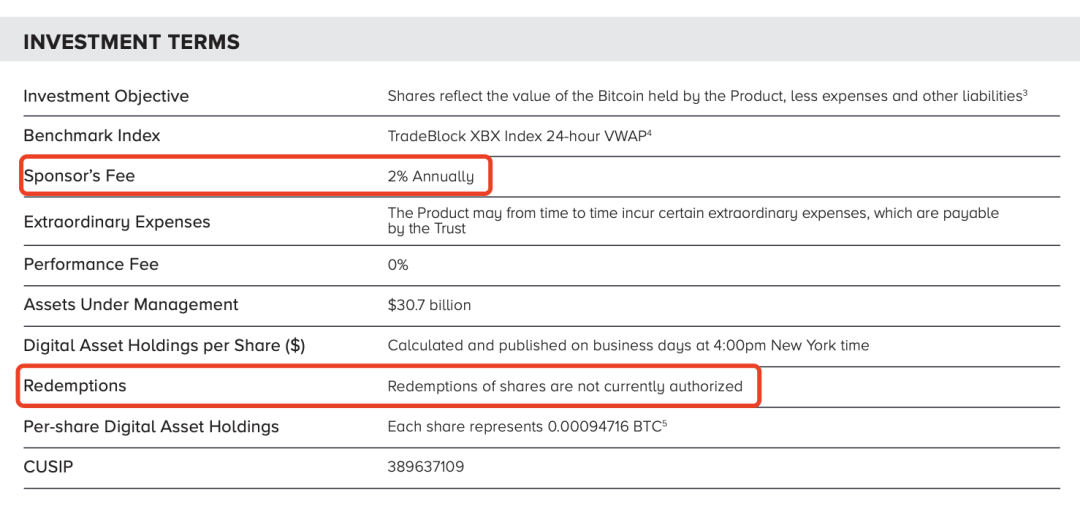Click Digital Asset Holdings per Share label

164,345
